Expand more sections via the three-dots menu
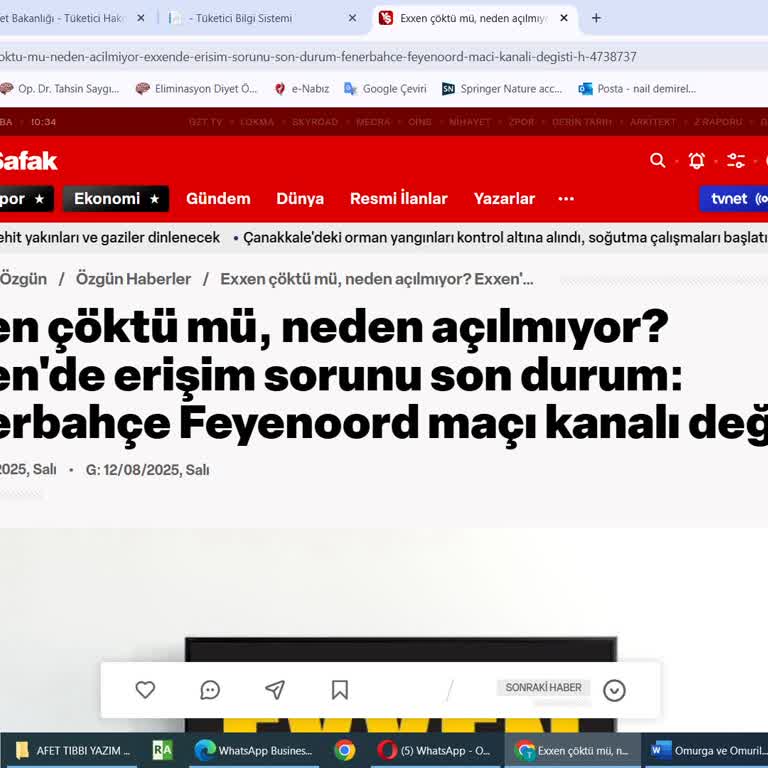The height and width of the screenshot is (768, 768). (566, 198)
